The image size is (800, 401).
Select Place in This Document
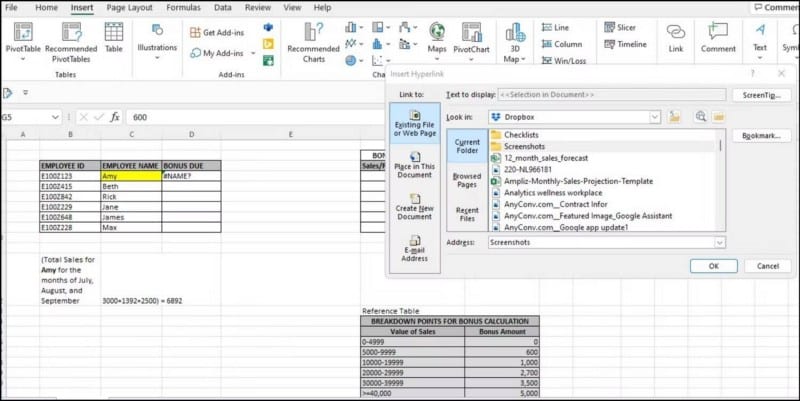pos(414,163)
